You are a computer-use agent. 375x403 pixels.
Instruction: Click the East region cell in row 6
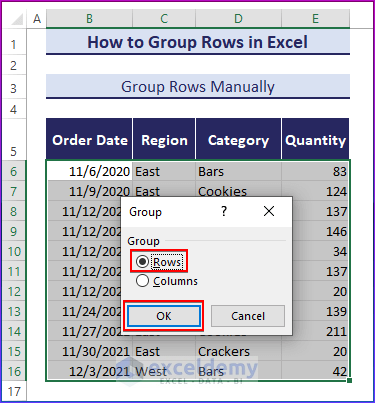(x=164, y=171)
